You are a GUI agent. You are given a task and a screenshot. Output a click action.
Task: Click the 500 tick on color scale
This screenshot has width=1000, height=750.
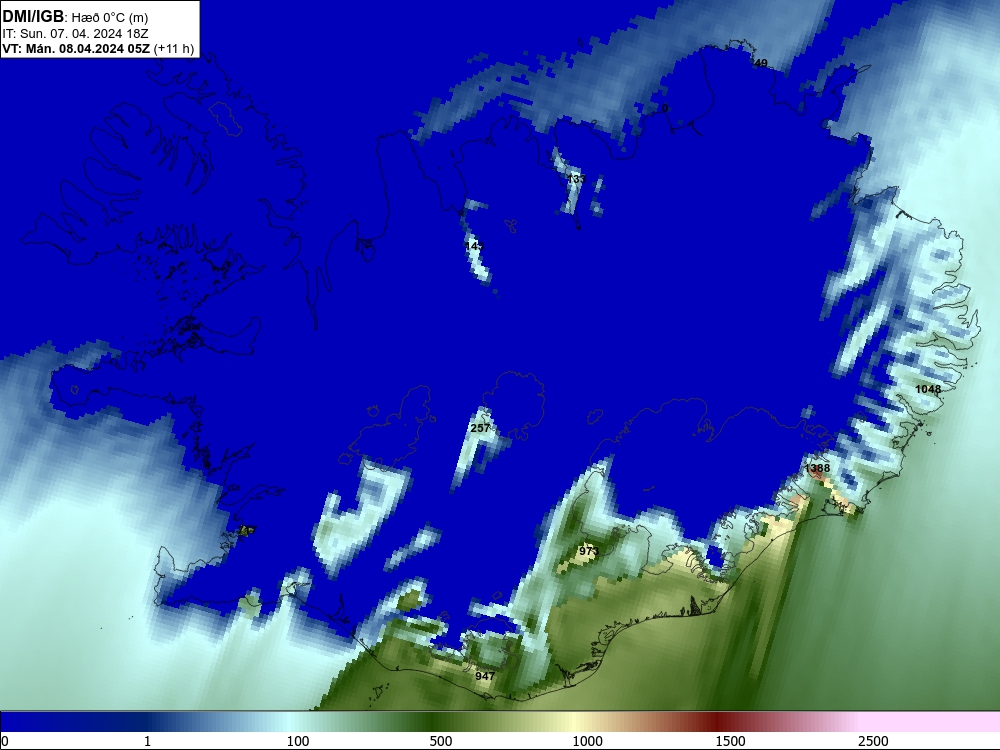point(441,741)
